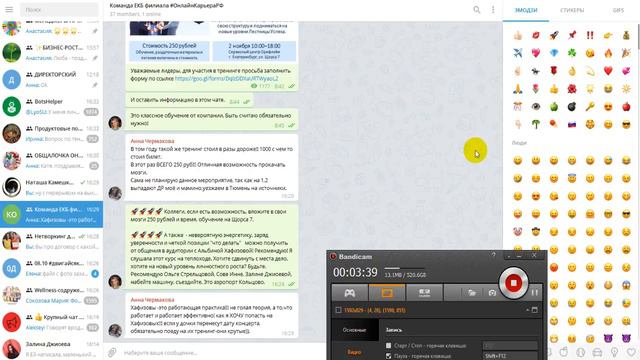Image resolution: width=640 pixels, height=360 pixels.
Task: Open Bandicam Видео settings tab
Action: (354, 352)
